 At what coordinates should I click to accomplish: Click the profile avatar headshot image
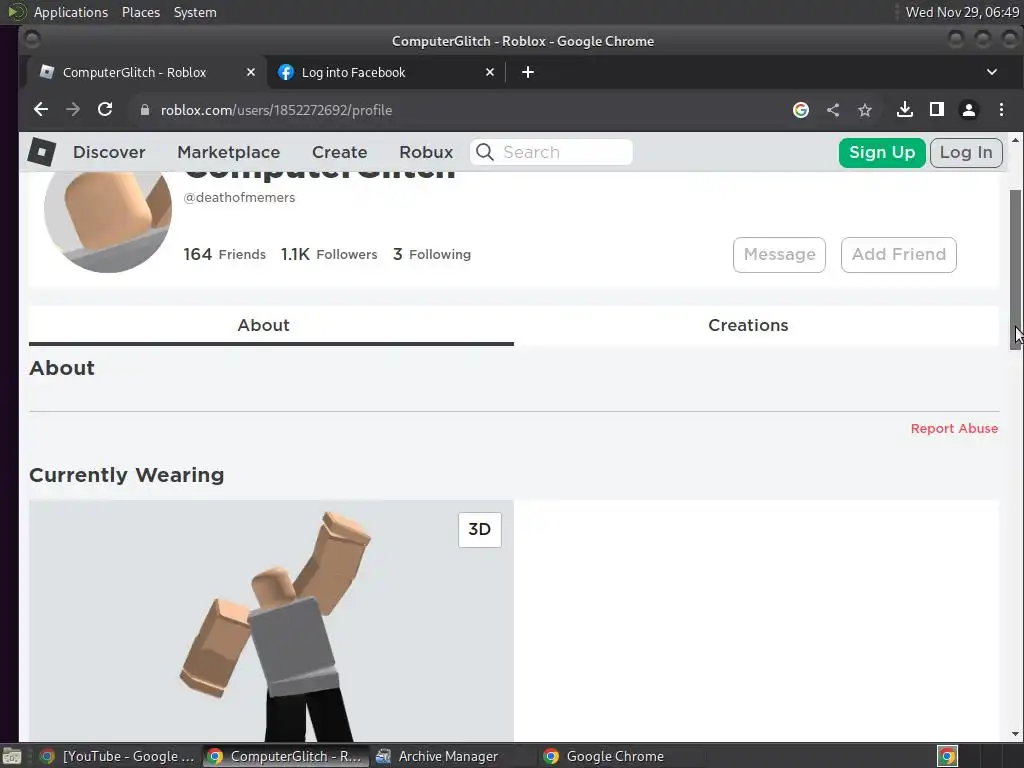click(108, 222)
